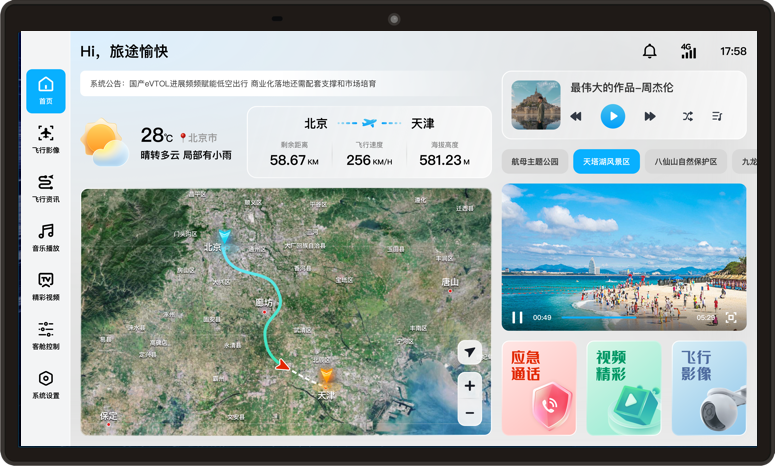Click the notification bell icon

click(x=650, y=51)
